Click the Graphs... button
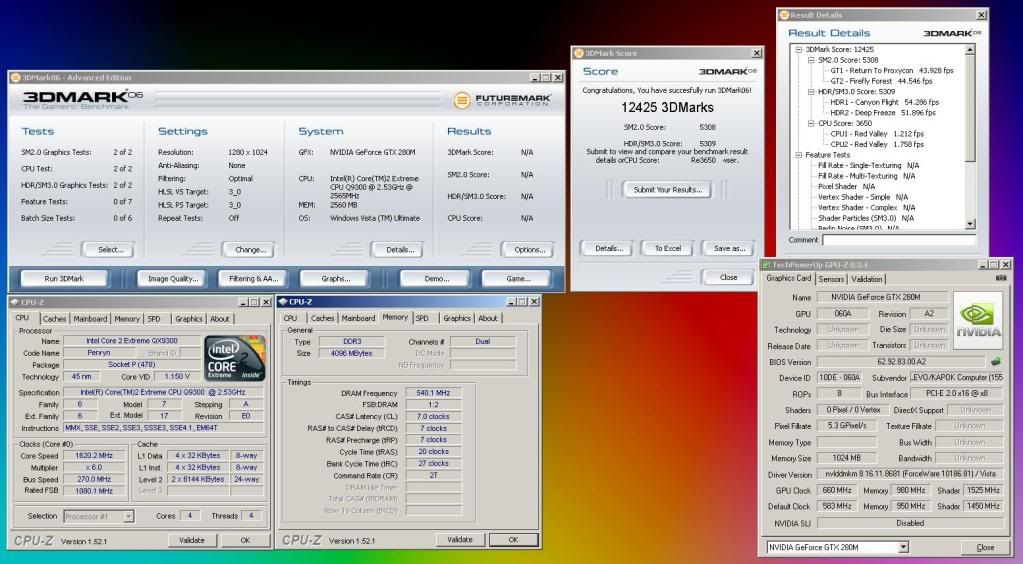1023x564 pixels. [x=335, y=279]
